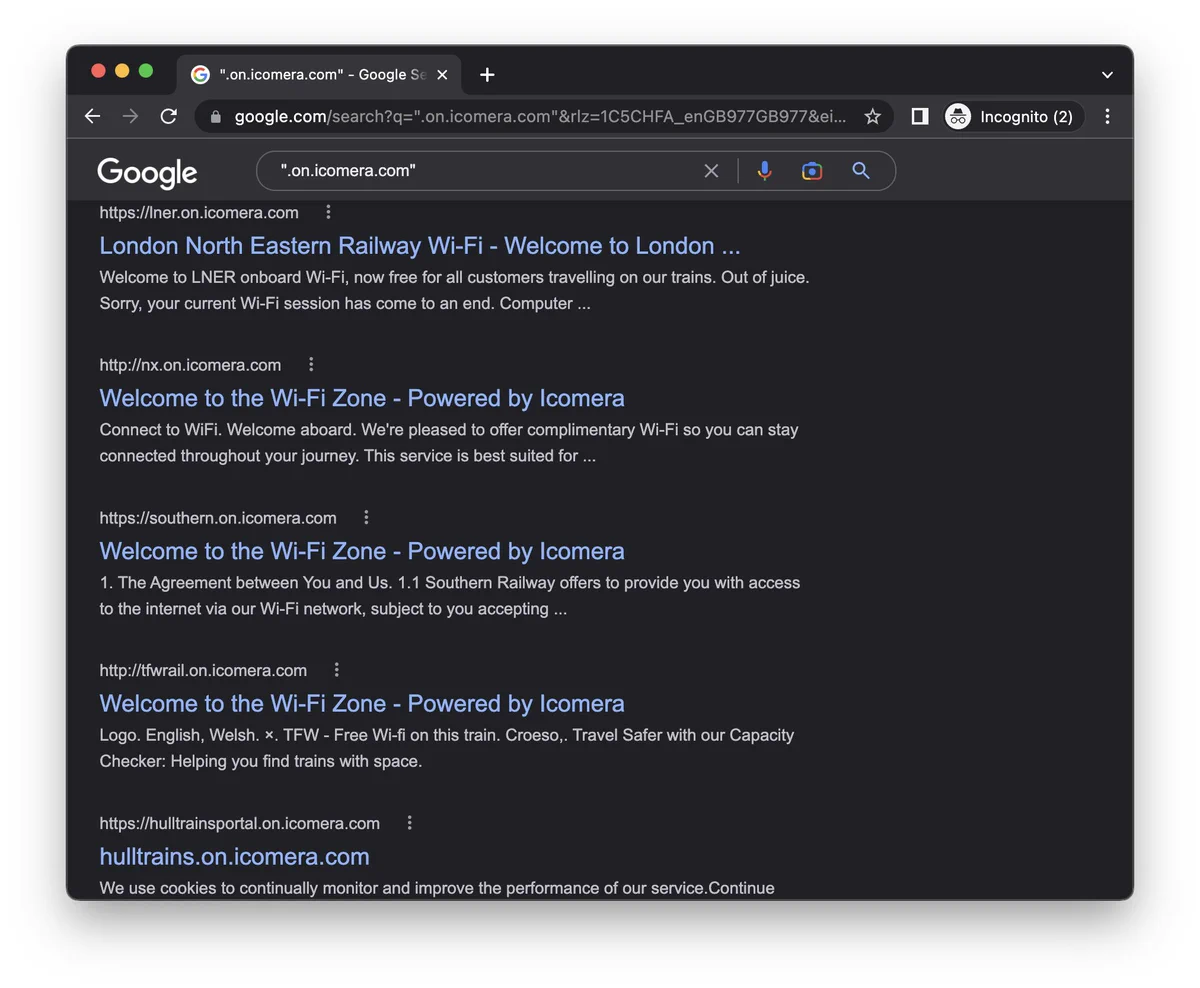Open a new tab with the plus button
Screen dimensions: 1200x988
487,75
